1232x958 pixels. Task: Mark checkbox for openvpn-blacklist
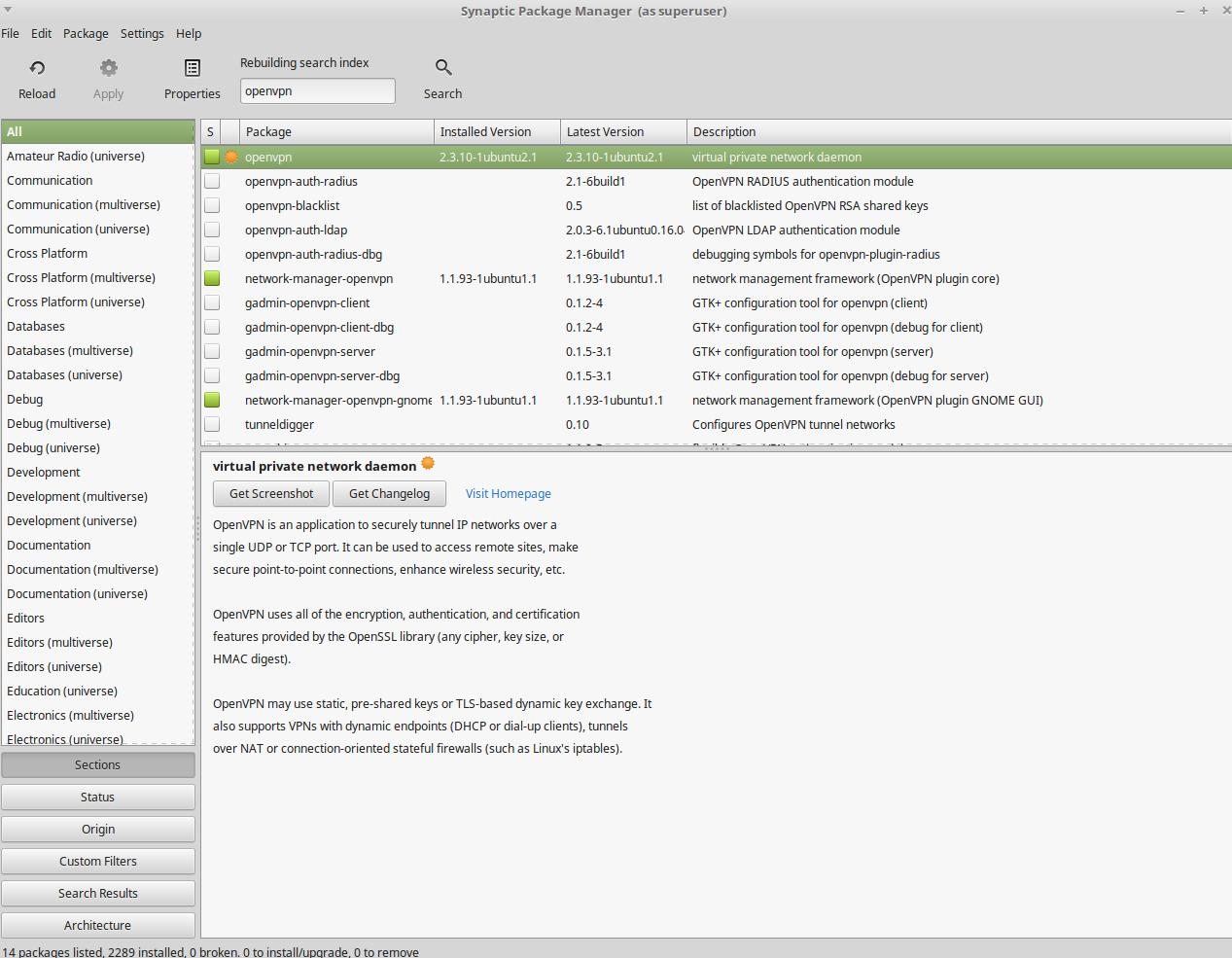[212, 205]
